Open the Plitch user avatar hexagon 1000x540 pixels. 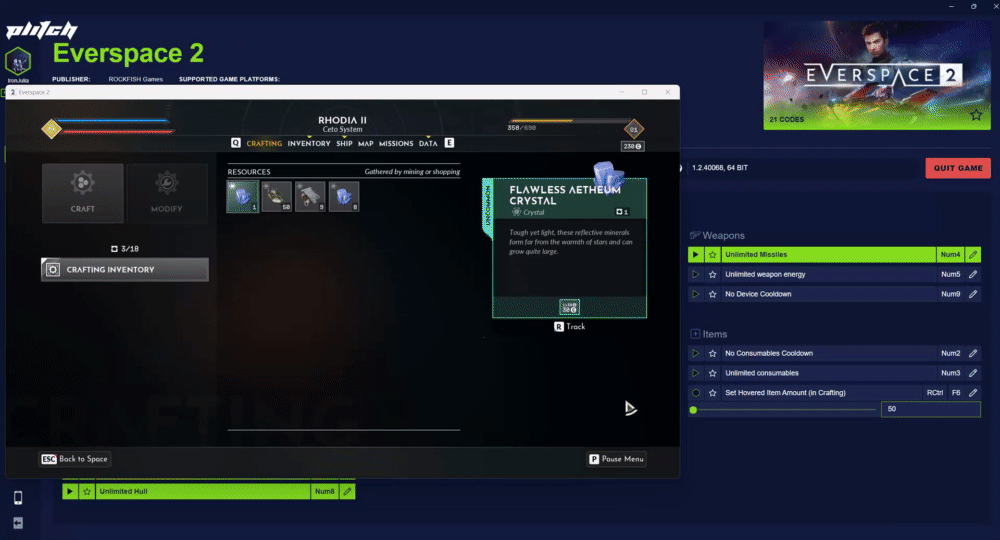(18, 62)
